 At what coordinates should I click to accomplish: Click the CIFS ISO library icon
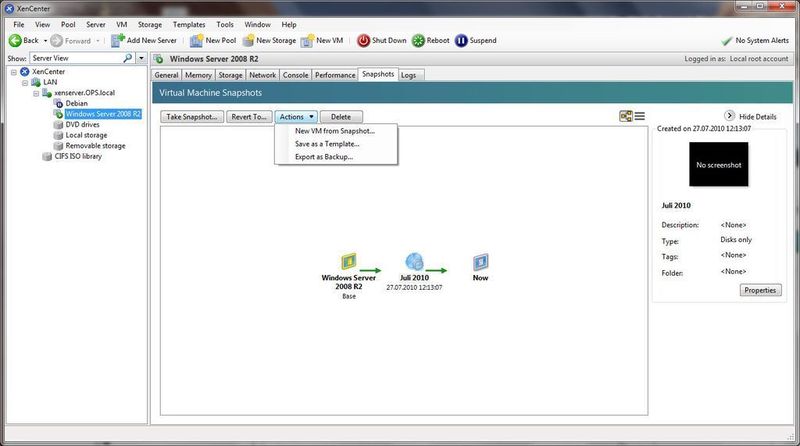pyautogui.click(x=47, y=156)
